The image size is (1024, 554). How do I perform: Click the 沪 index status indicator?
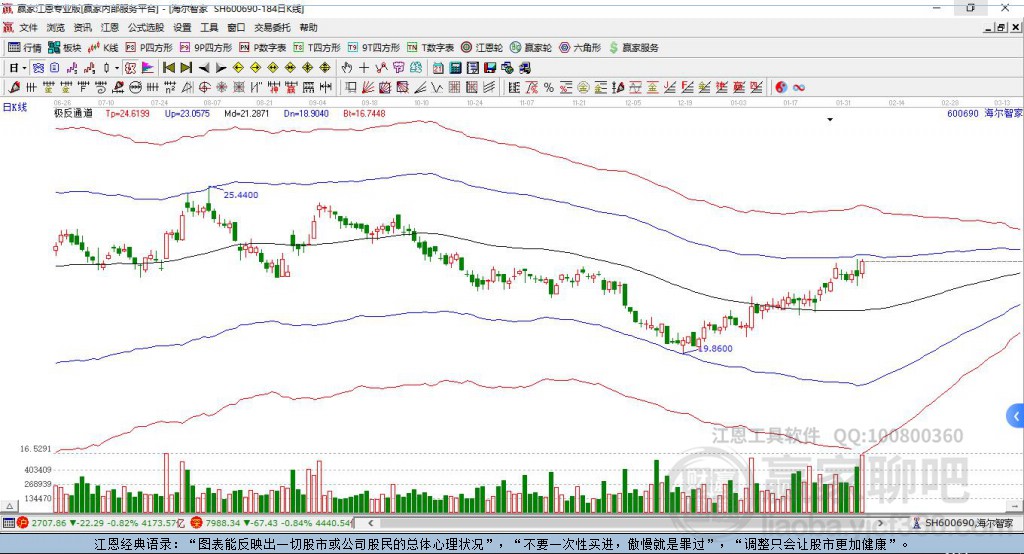pos(23,523)
